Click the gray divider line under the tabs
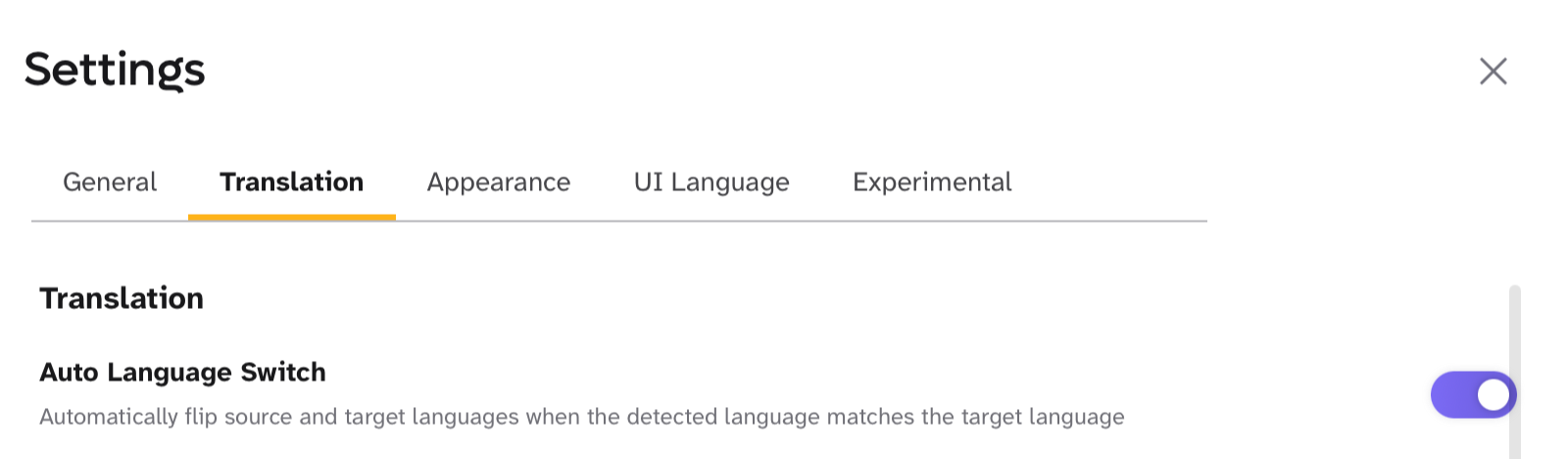This screenshot has width=1568, height=459. click(x=784, y=221)
